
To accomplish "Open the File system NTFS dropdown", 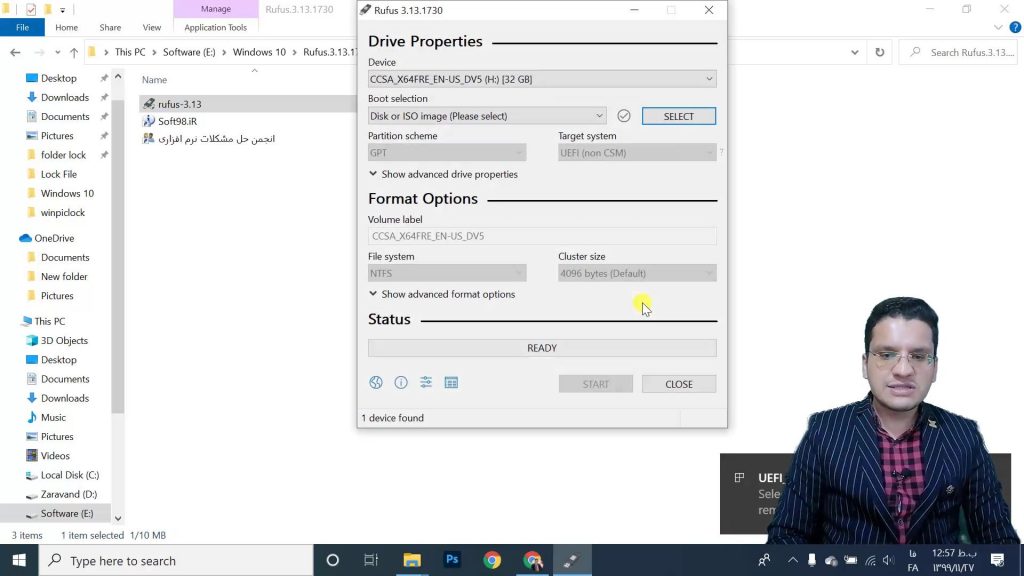I will (x=447, y=273).
